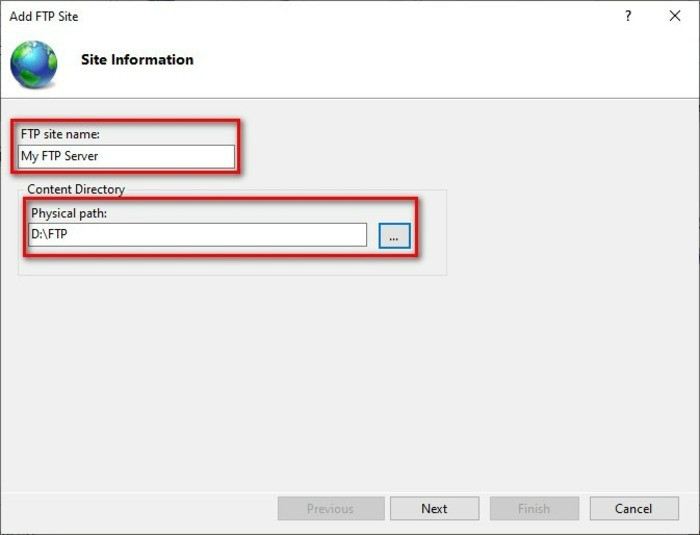
Task: Click the "Physical path:" label
Action: click(x=69, y=213)
